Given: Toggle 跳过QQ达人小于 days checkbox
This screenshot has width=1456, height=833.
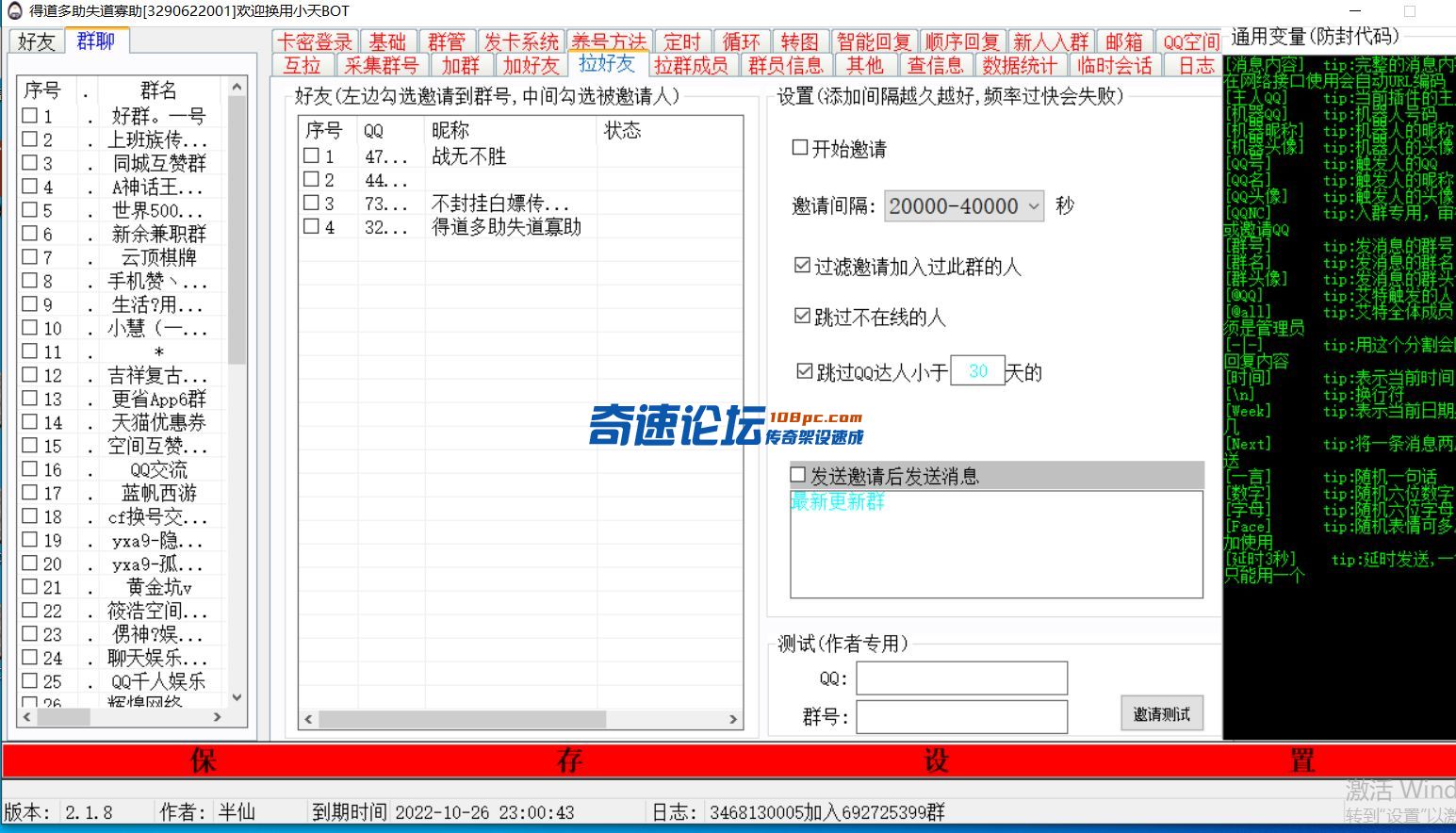Looking at the screenshot, I should click(804, 371).
